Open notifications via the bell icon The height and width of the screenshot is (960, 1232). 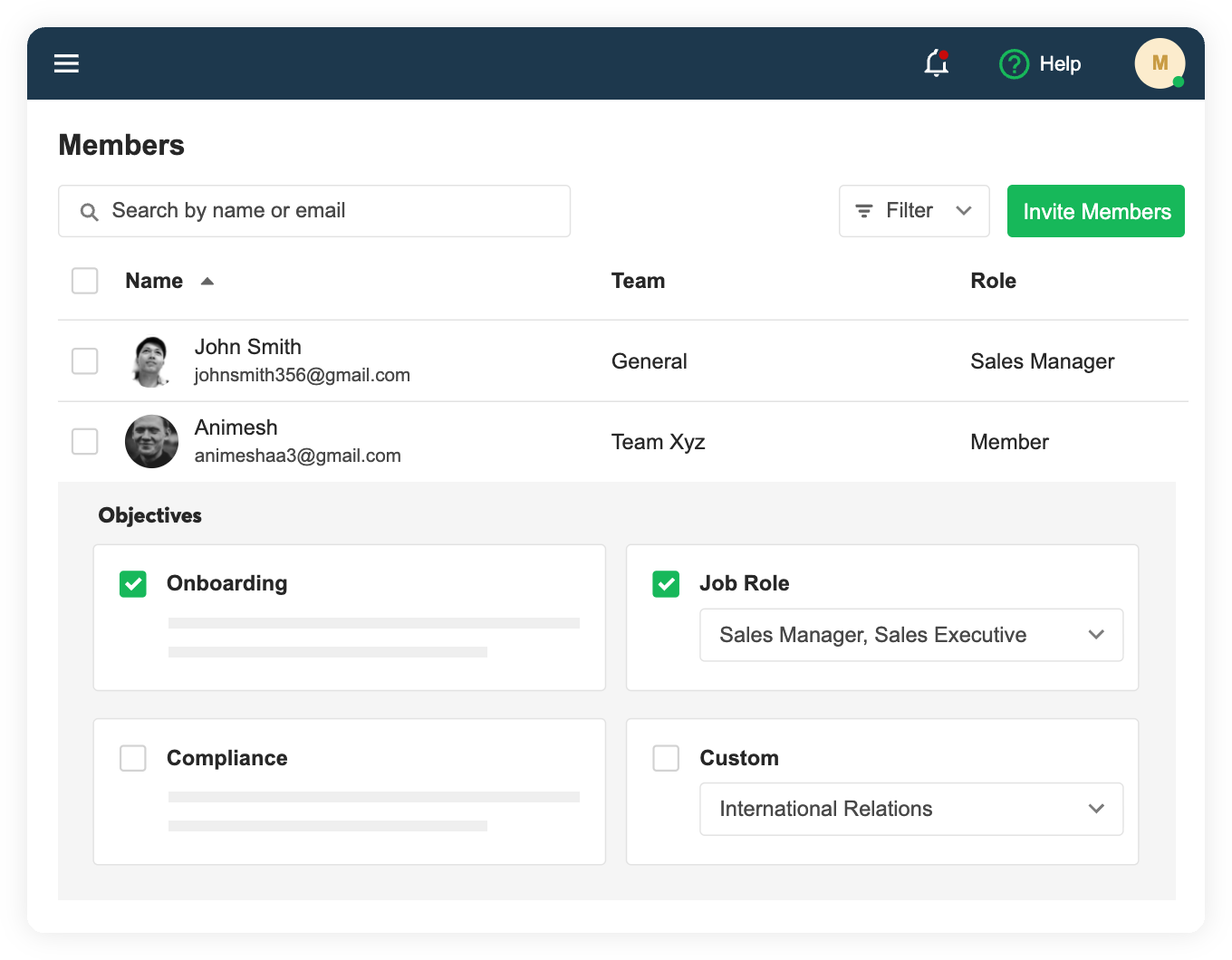937,63
